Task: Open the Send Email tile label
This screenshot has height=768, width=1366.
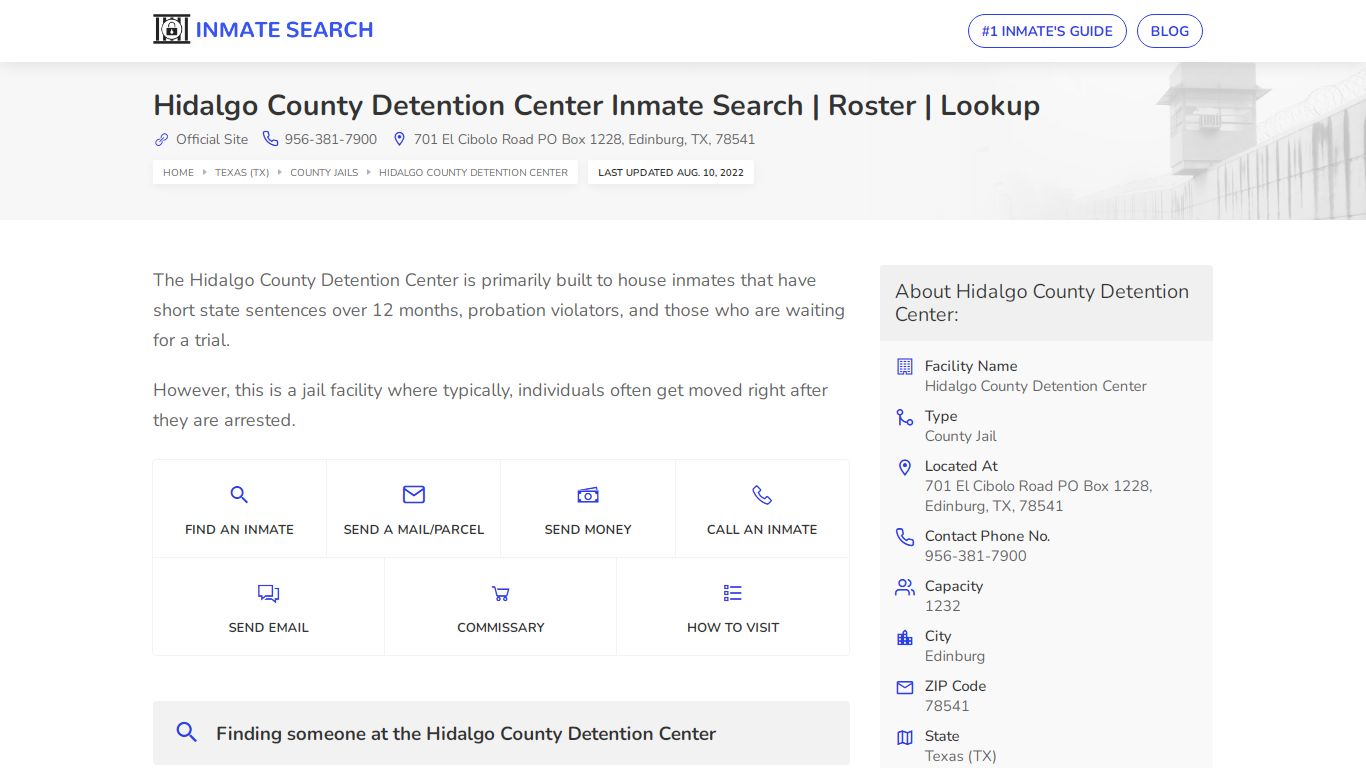Action: pos(268,627)
